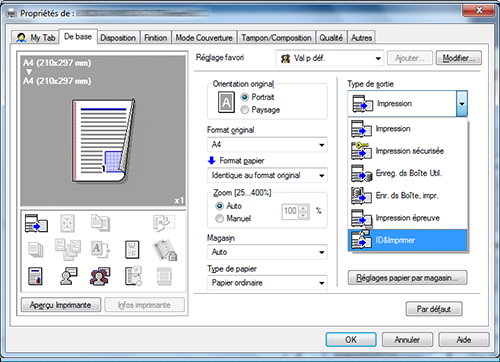Expand the Type de papier dropdown
Image resolution: width=500 pixels, height=362 pixels.
point(267,283)
